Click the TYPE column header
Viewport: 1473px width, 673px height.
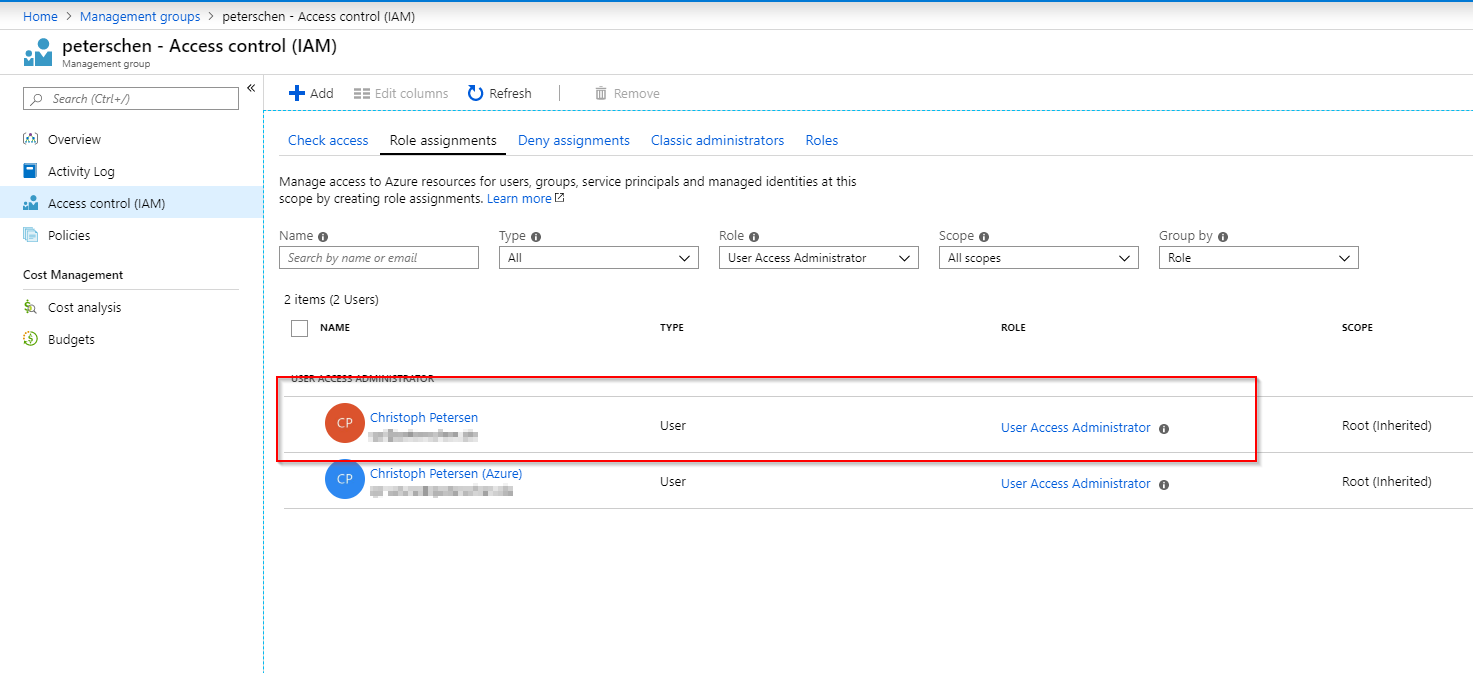tap(672, 328)
